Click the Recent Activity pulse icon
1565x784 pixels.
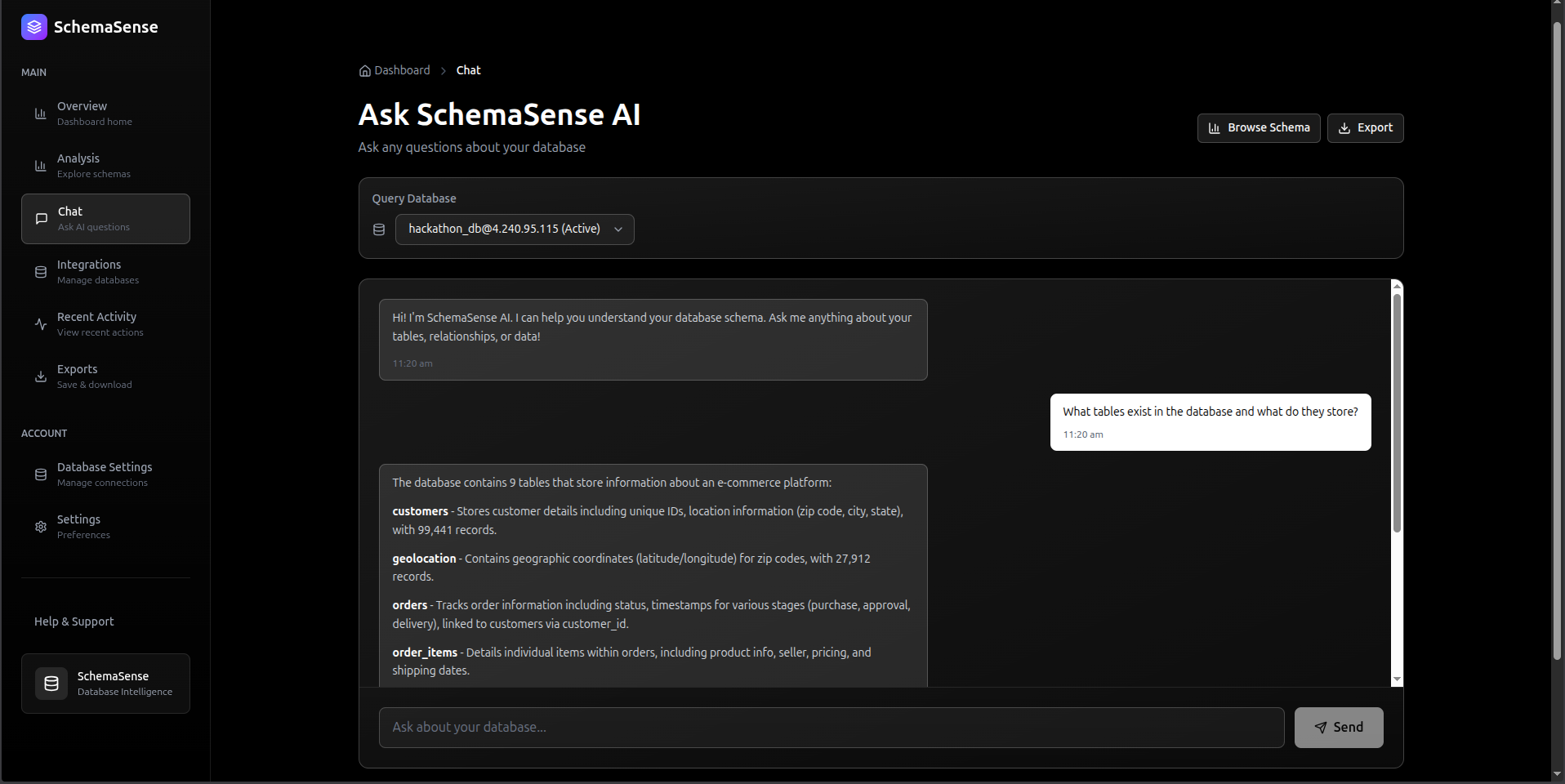coord(41,324)
